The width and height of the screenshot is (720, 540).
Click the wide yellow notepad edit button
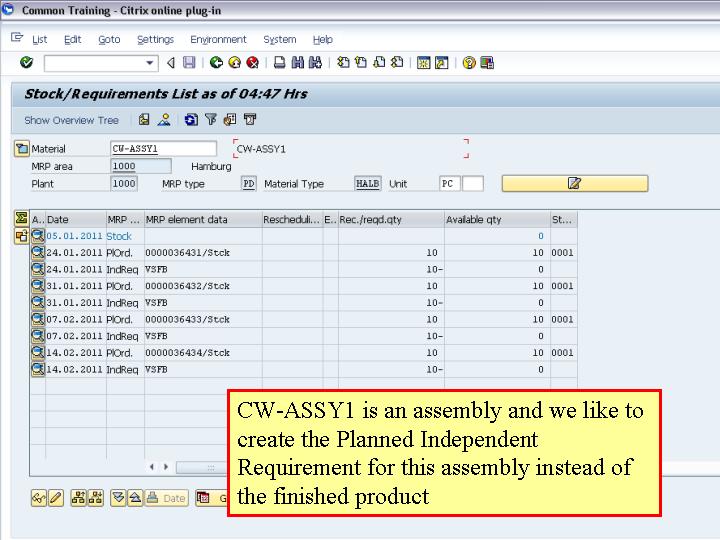pyautogui.click(x=575, y=184)
